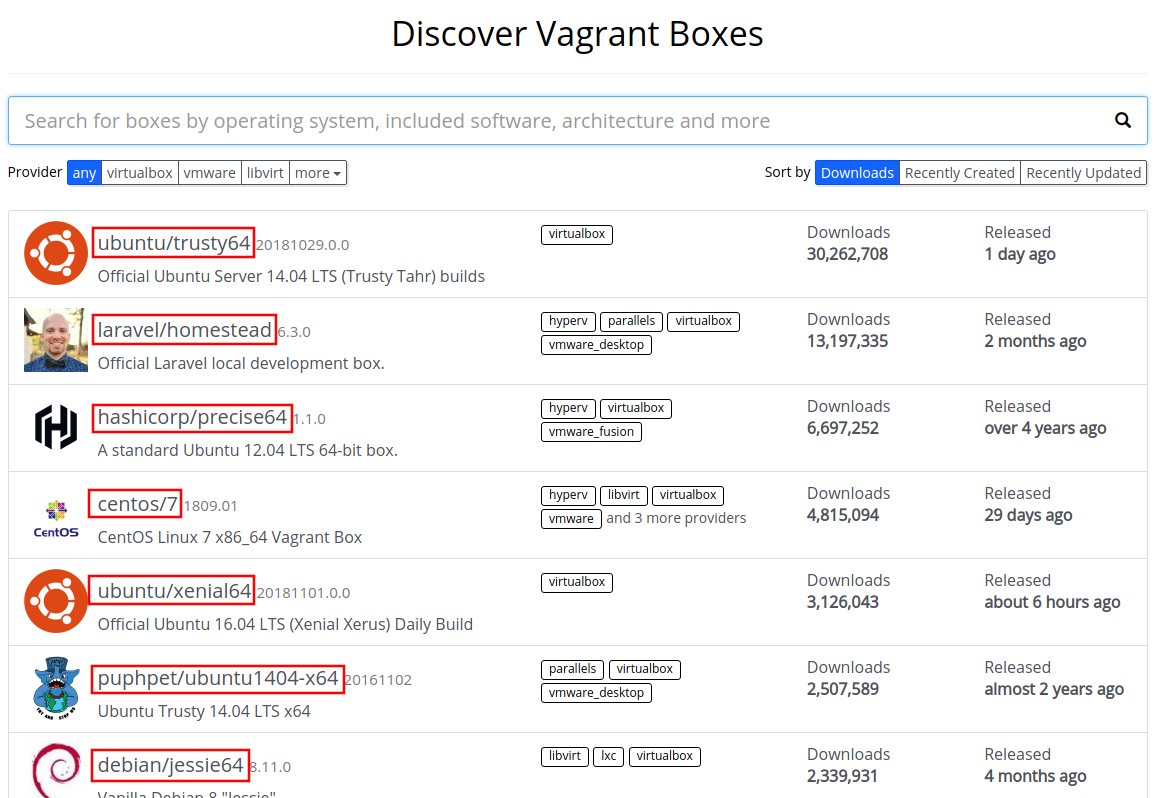The image size is (1156, 798).
Task: Click virtualbox tag on puphpet row
Action: (x=644, y=670)
